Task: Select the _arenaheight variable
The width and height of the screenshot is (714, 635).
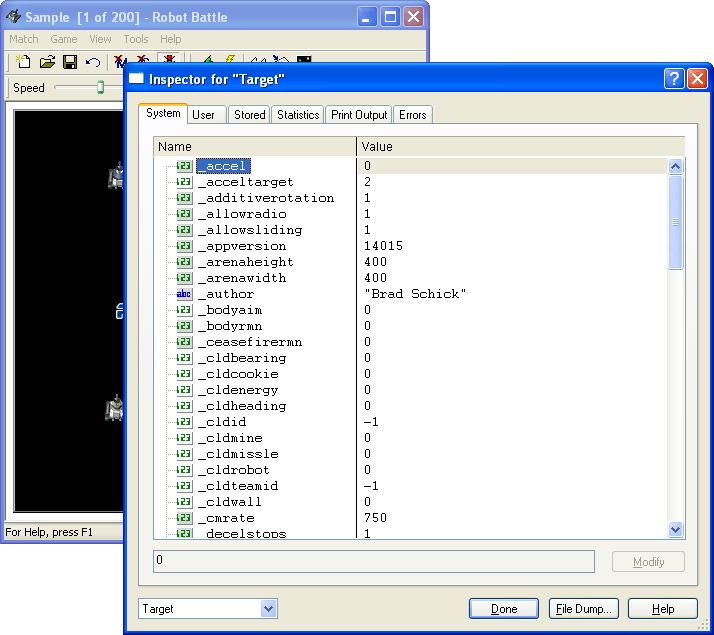Action: click(x=246, y=262)
